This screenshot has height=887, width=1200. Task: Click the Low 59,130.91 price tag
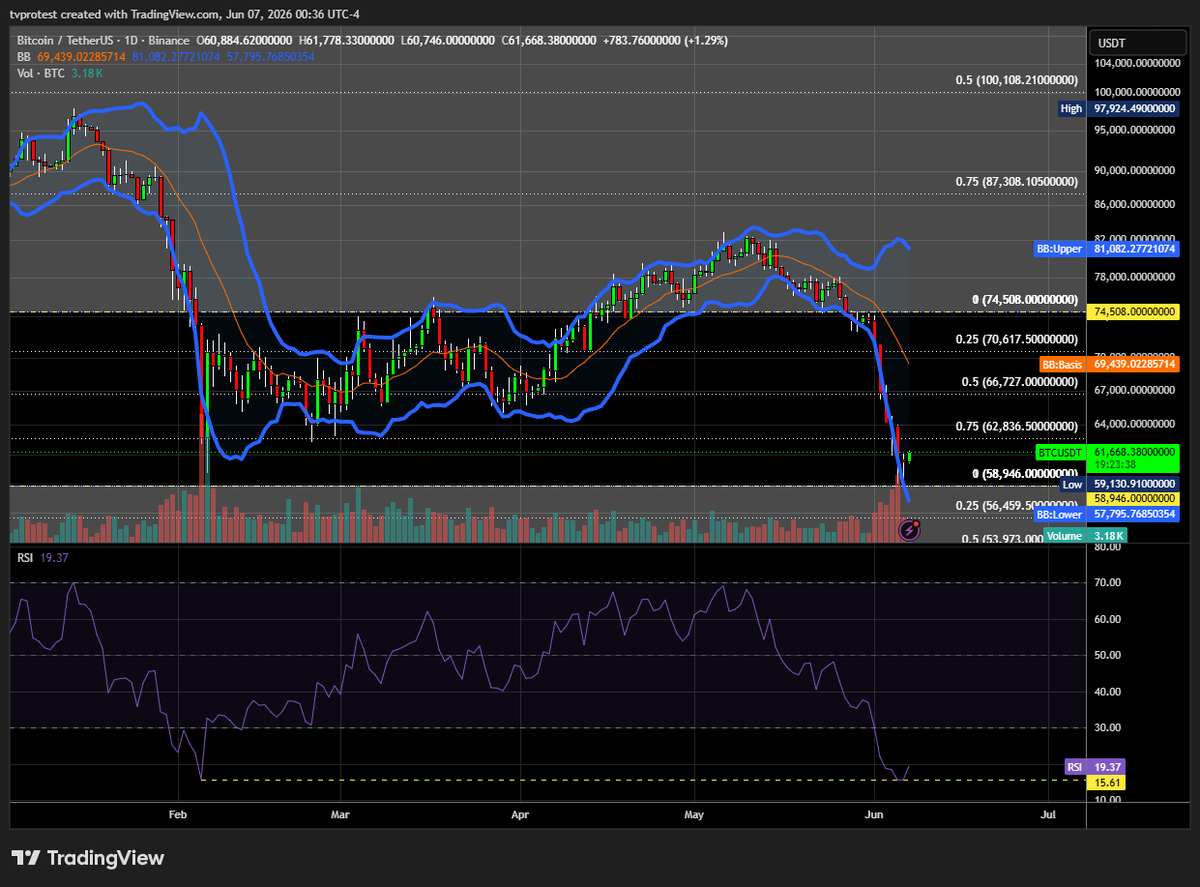pyautogui.click(x=1119, y=484)
